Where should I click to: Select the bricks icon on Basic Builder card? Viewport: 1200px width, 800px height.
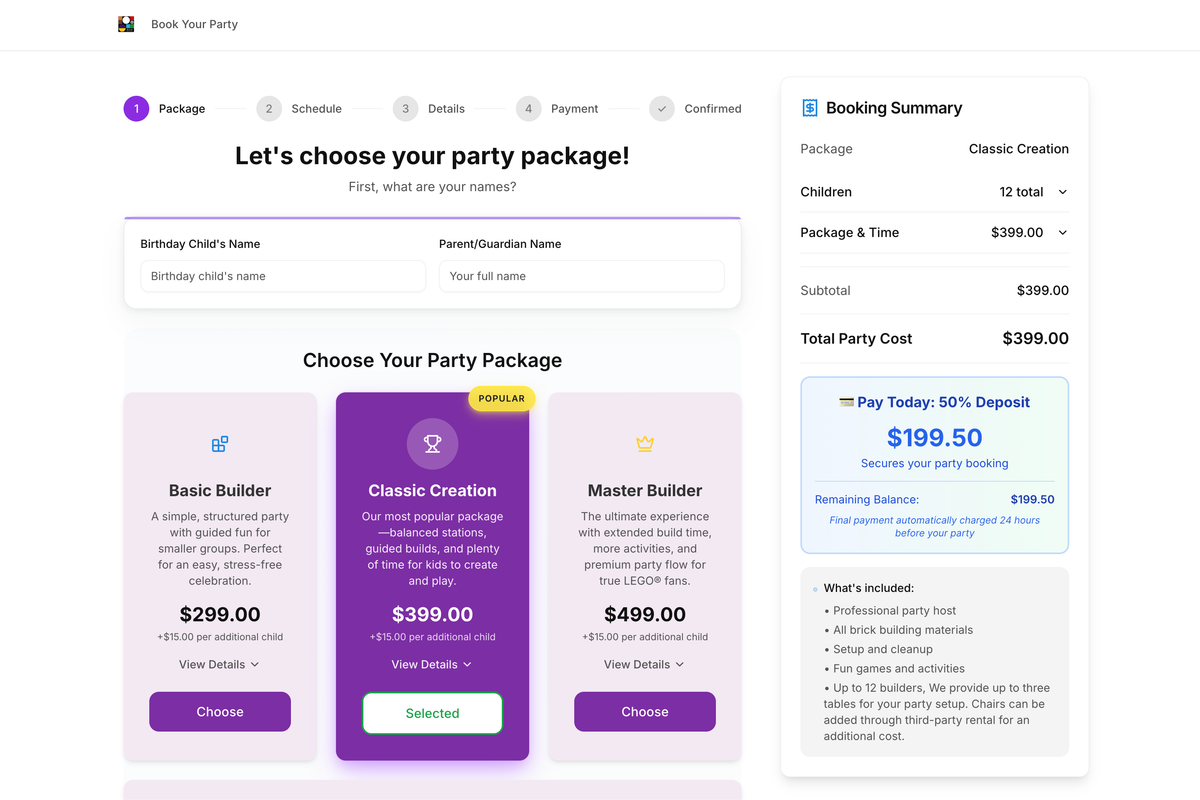click(220, 443)
